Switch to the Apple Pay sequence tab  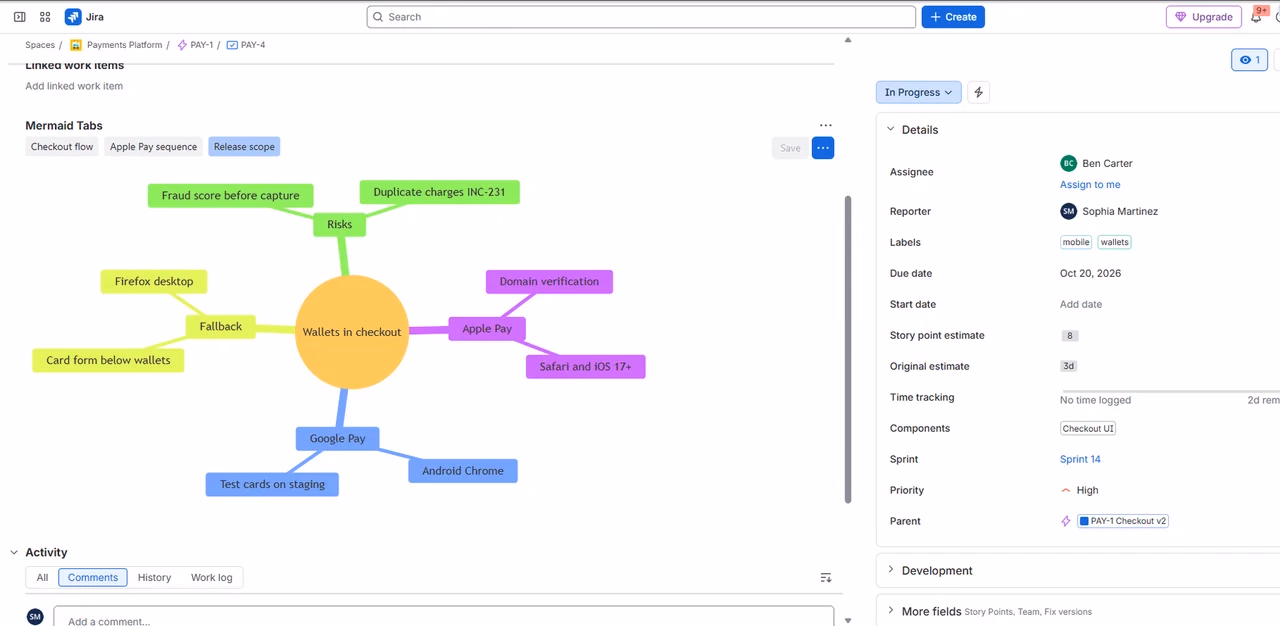click(153, 147)
